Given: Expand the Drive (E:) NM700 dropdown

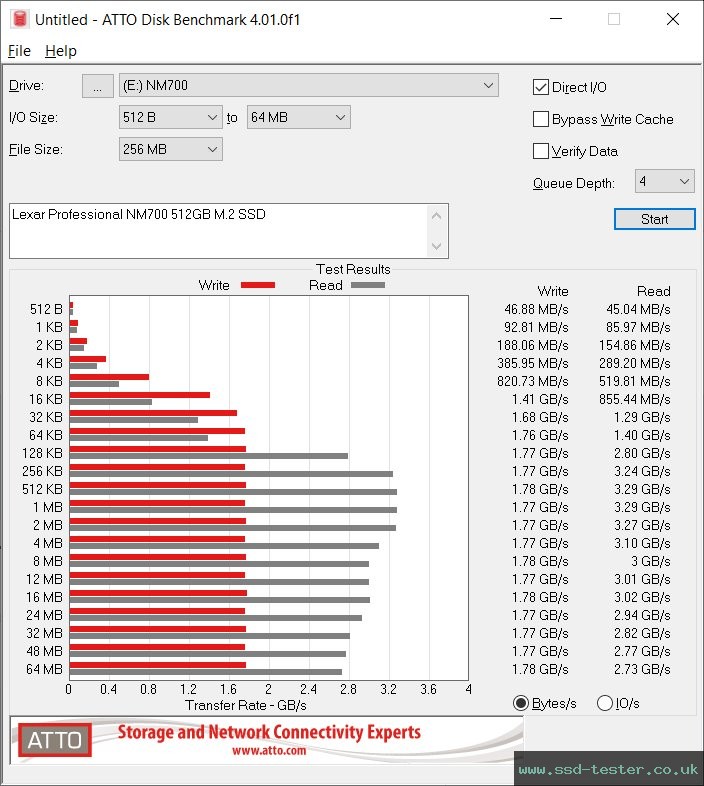Looking at the screenshot, I should [308, 86].
